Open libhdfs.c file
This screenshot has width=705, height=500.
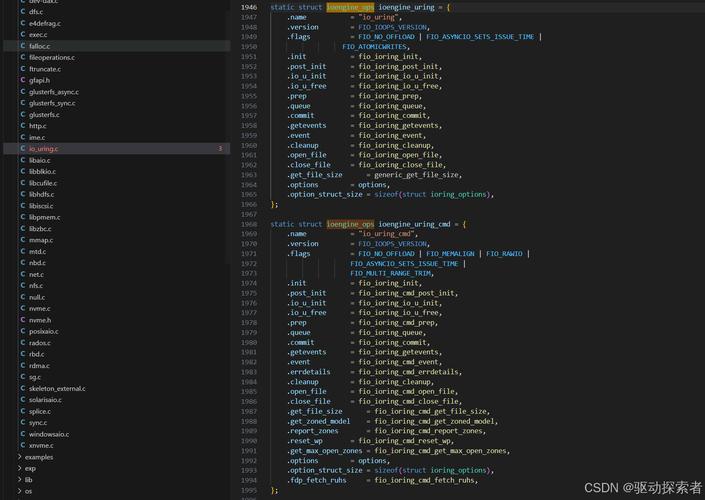click(x=41, y=194)
